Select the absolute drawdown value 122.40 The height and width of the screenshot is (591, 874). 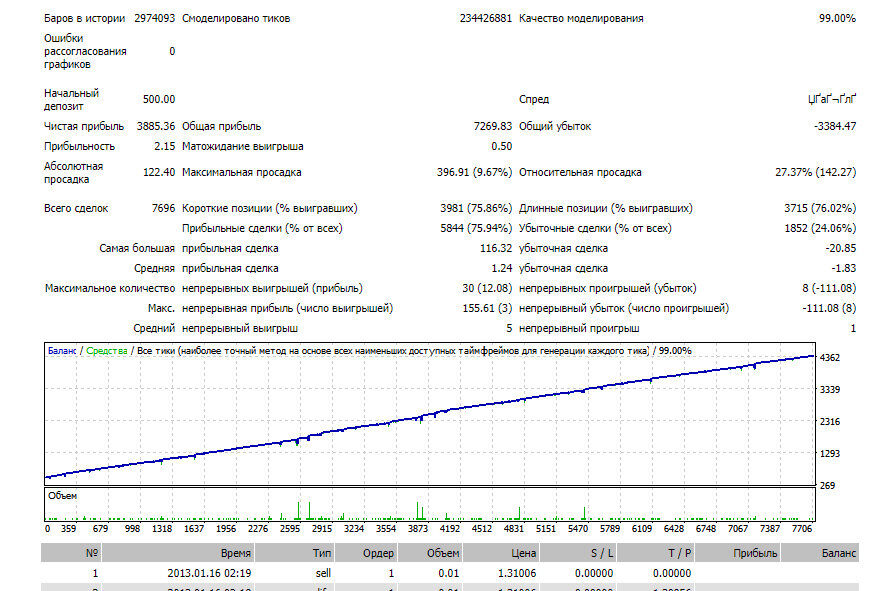(x=159, y=172)
